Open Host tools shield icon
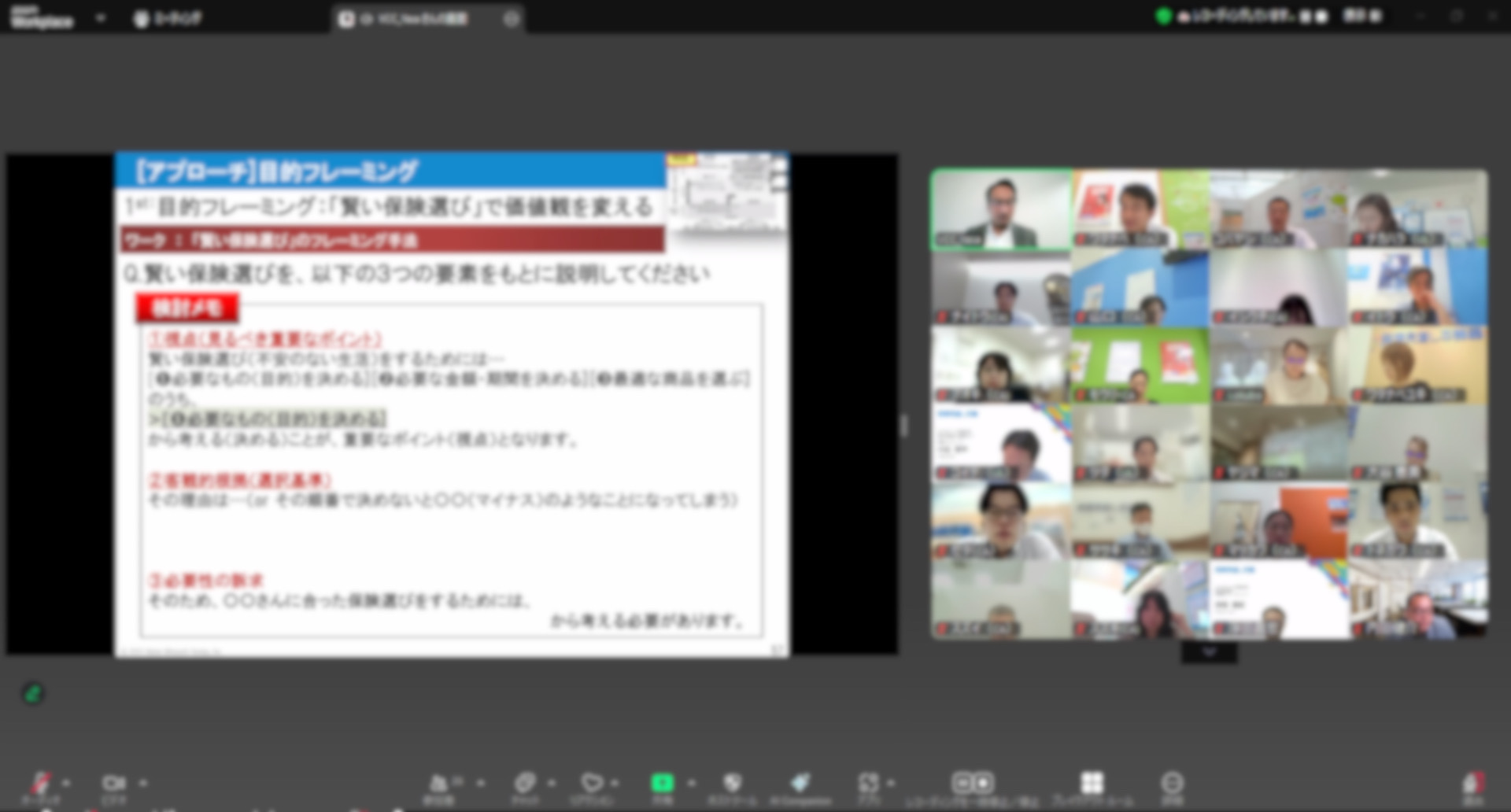Image resolution: width=1511 pixels, height=812 pixels. 733,784
